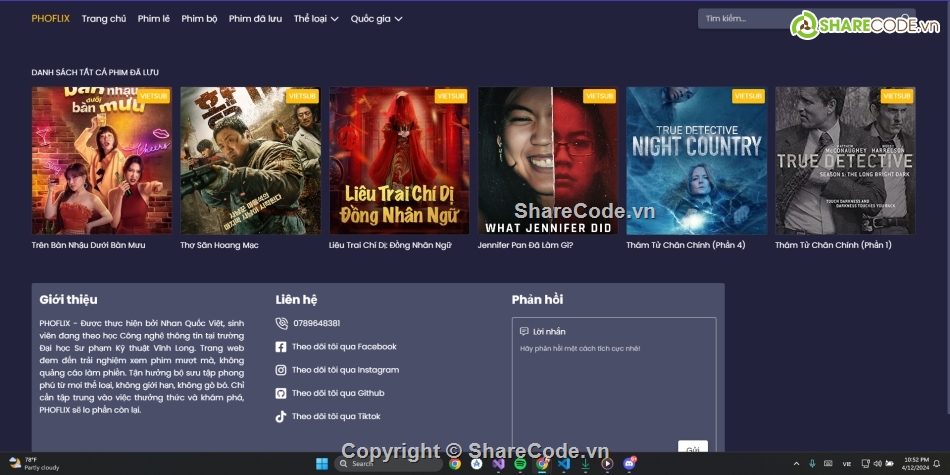
Task: Switch the VIE input language indicator
Action: pyautogui.click(x=847, y=463)
